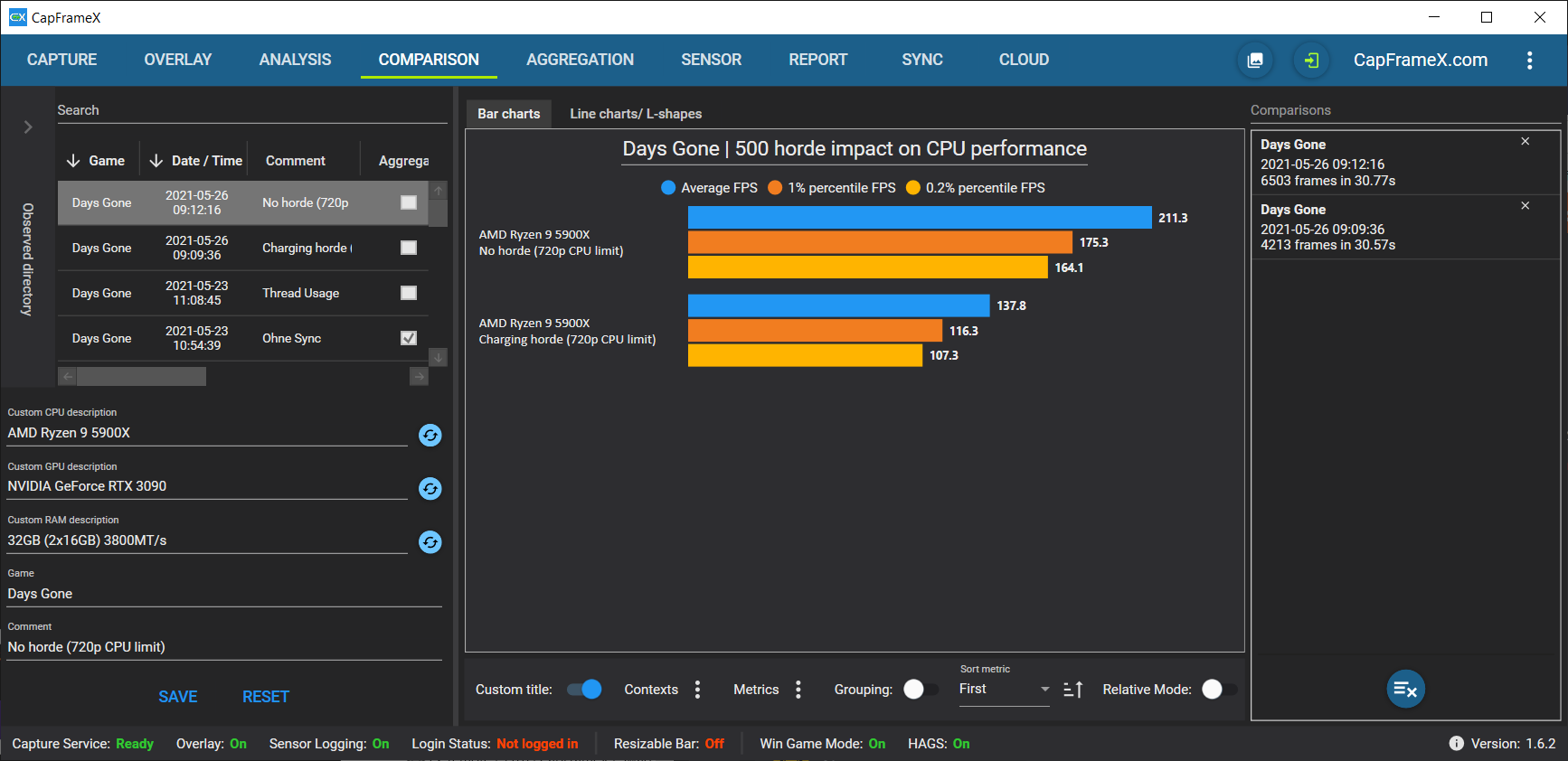Click the SAVE button

pyautogui.click(x=178, y=697)
